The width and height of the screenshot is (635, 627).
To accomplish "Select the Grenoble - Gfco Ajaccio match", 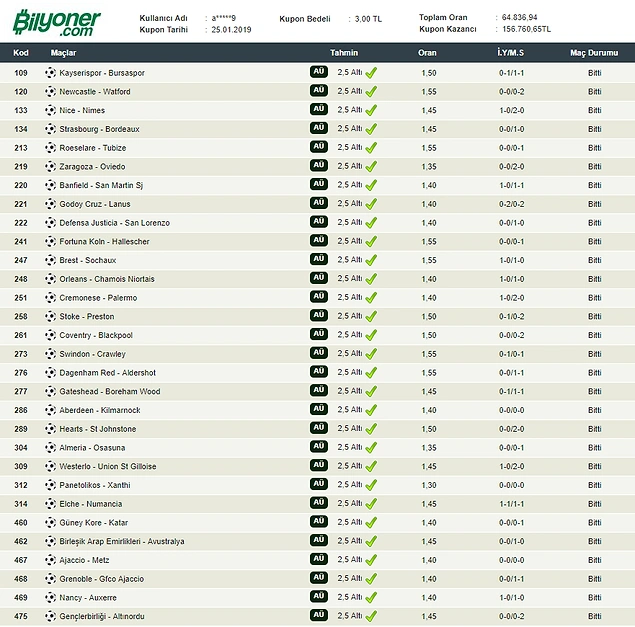I will tap(102, 579).
